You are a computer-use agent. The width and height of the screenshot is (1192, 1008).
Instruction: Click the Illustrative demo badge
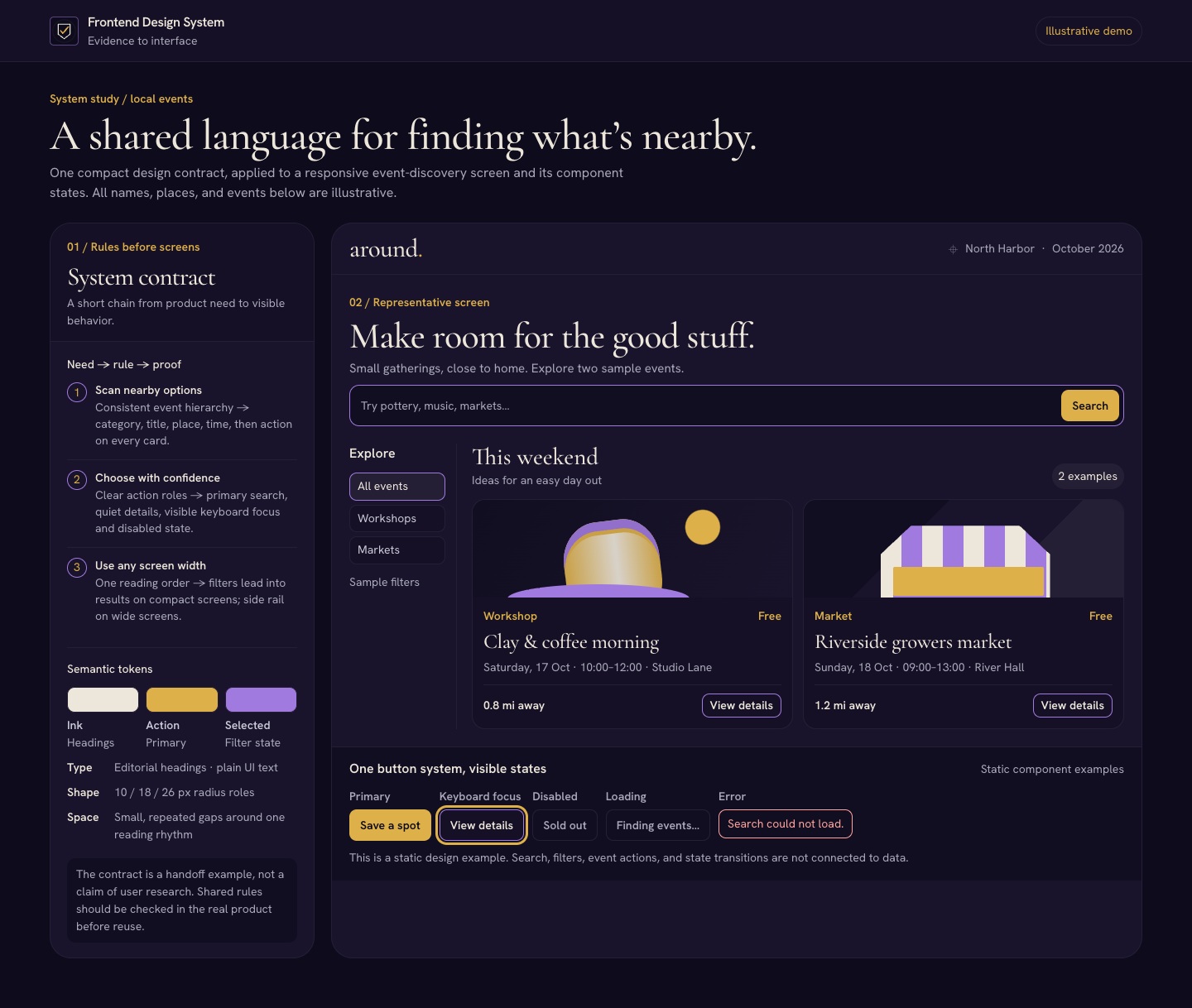coord(1089,31)
